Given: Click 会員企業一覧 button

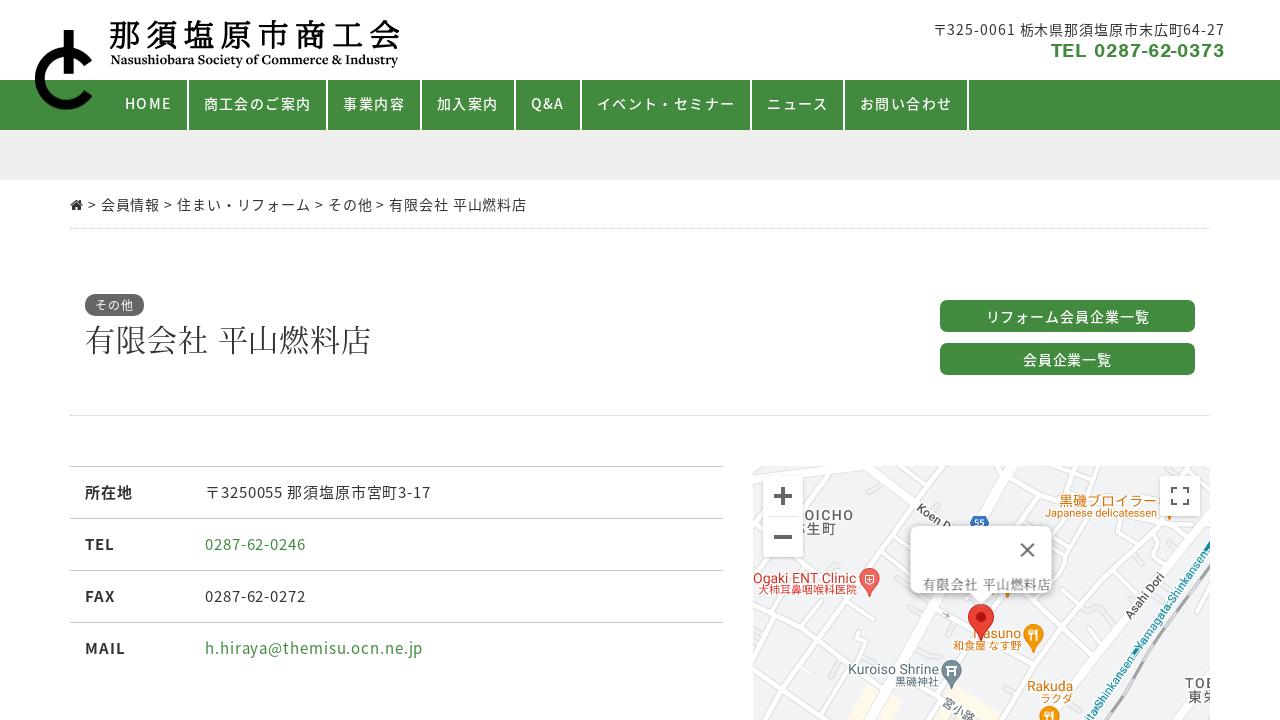Looking at the screenshot, I should [x=1067, y=359].
